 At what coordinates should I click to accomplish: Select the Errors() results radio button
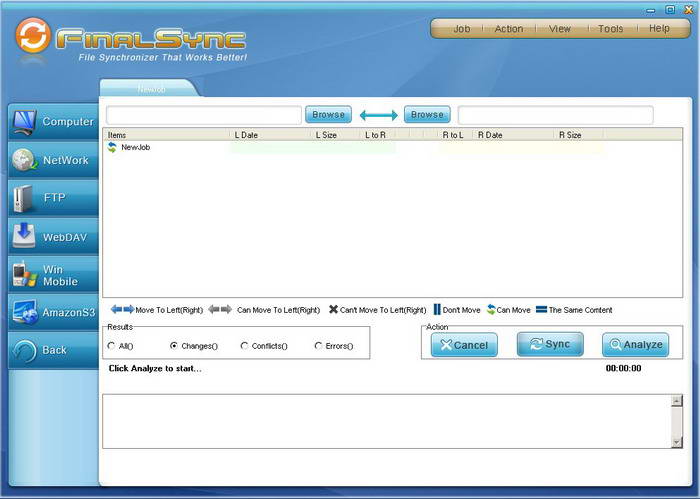click(x=318, y=345)
